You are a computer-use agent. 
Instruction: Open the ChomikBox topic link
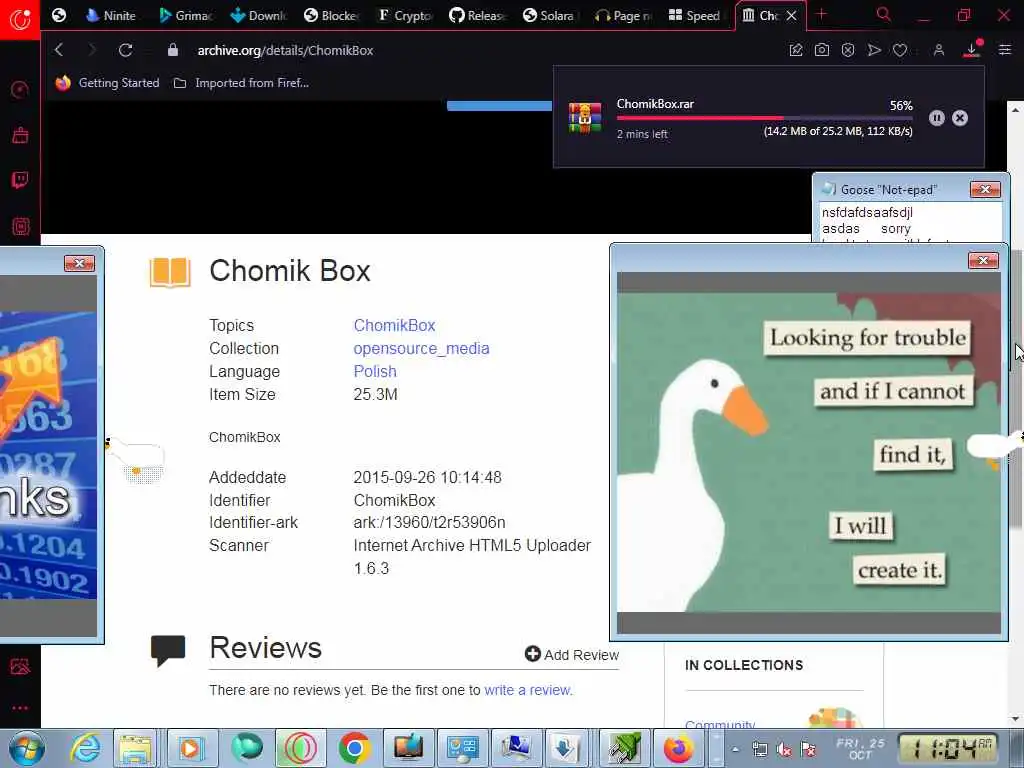click(394, 325)
